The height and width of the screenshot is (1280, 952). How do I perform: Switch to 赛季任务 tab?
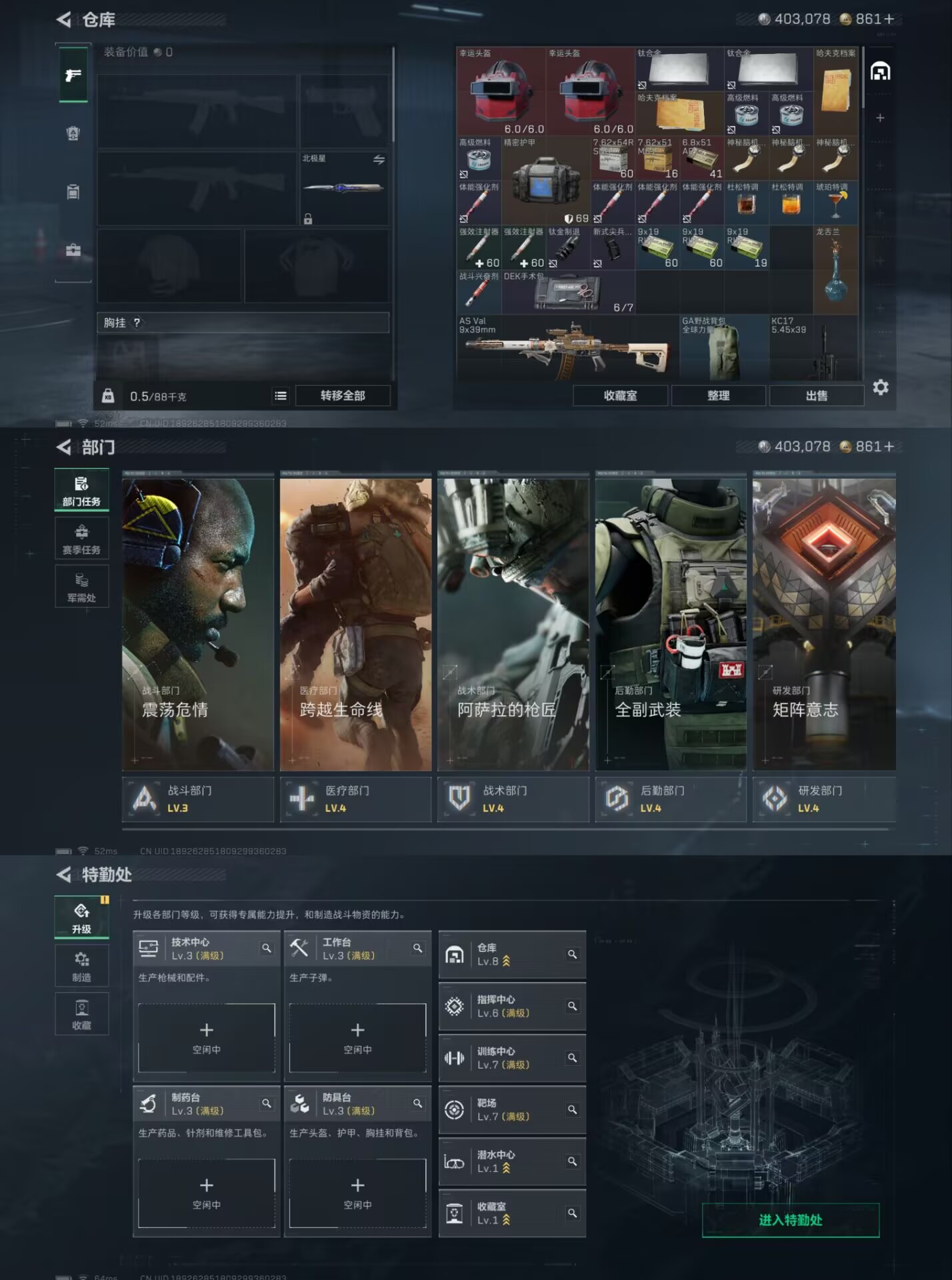81,539
